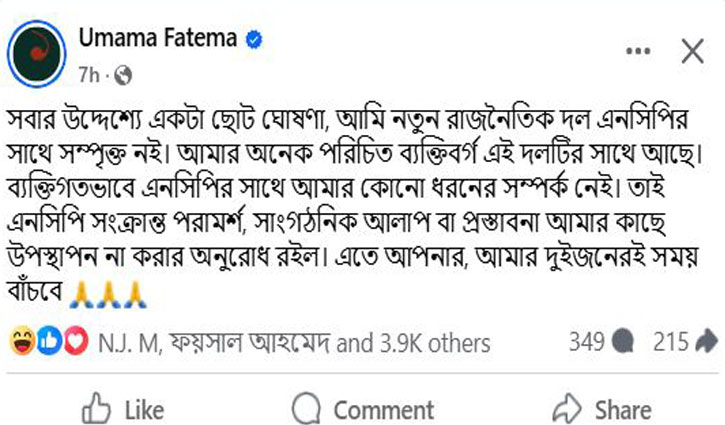This screenshot has width=725, height=425.
Task: Close the post with the X button
Action: tap(692, 51)
